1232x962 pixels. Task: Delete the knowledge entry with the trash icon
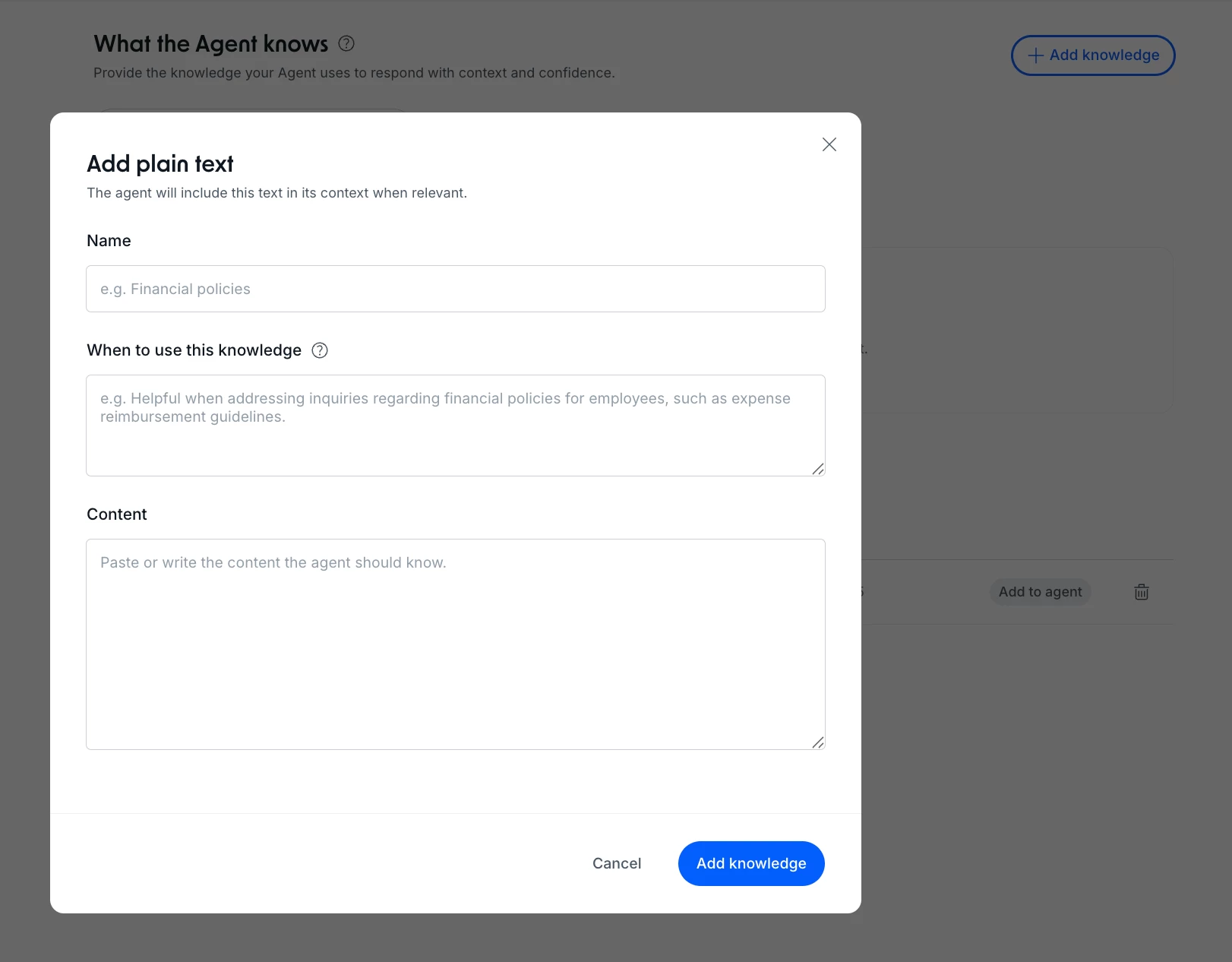click(1142, 592)
